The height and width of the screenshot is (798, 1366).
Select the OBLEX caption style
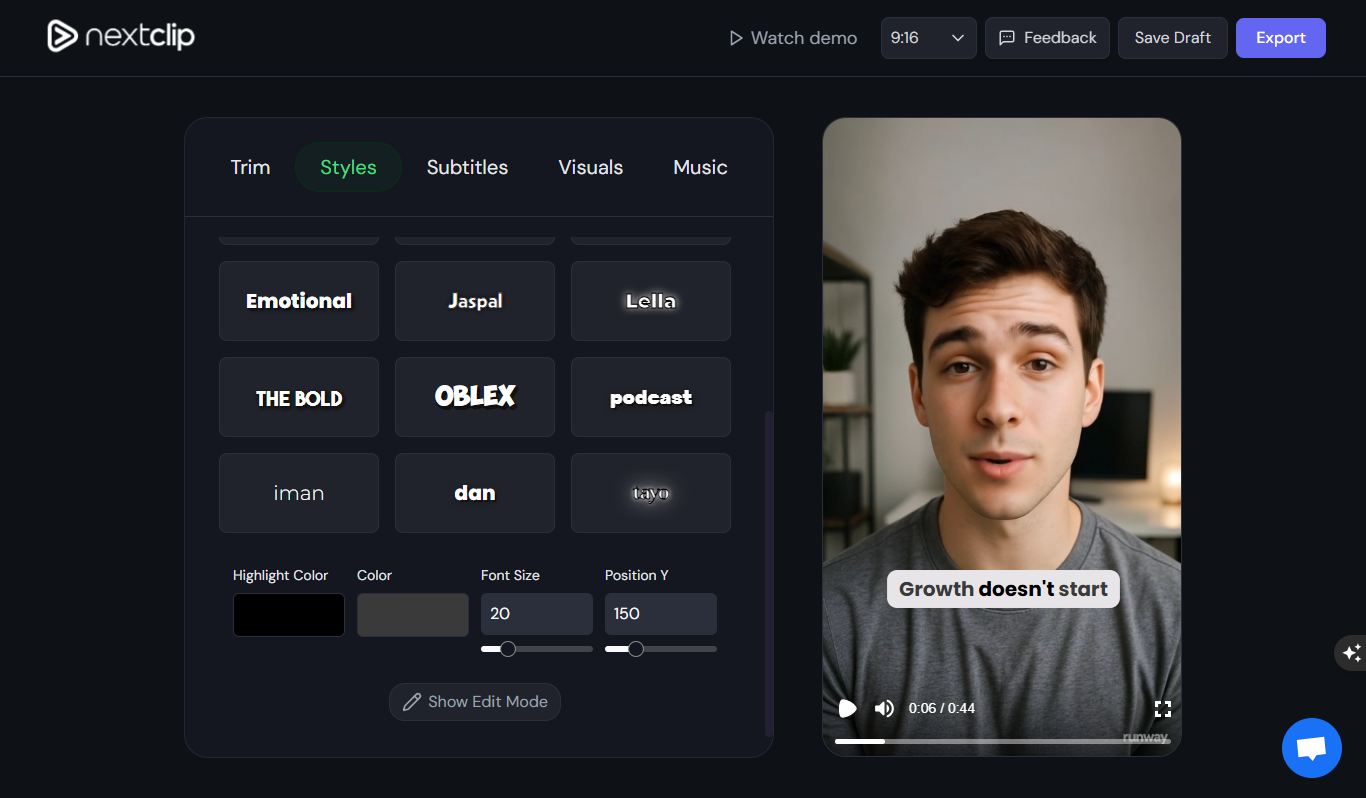(x=474, y=396)
